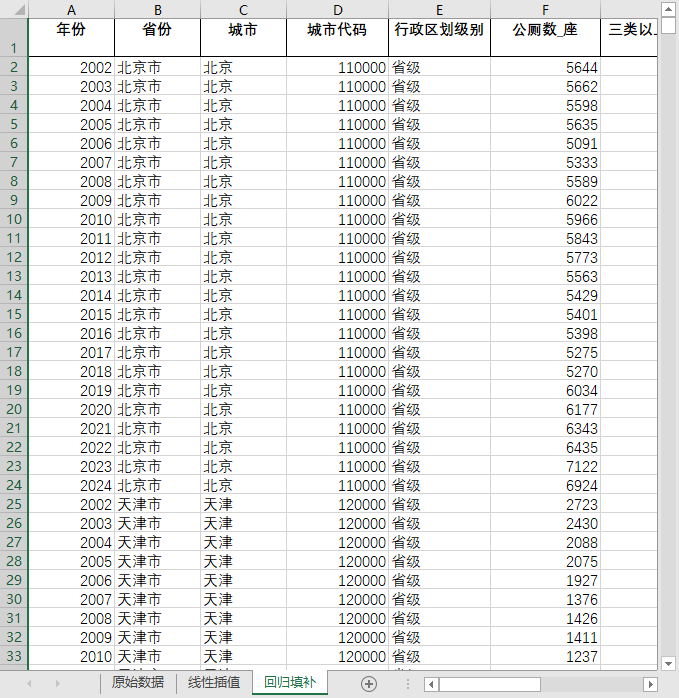Select column B header
Viewport: 679px width, 698px height.
pos(158,10)
